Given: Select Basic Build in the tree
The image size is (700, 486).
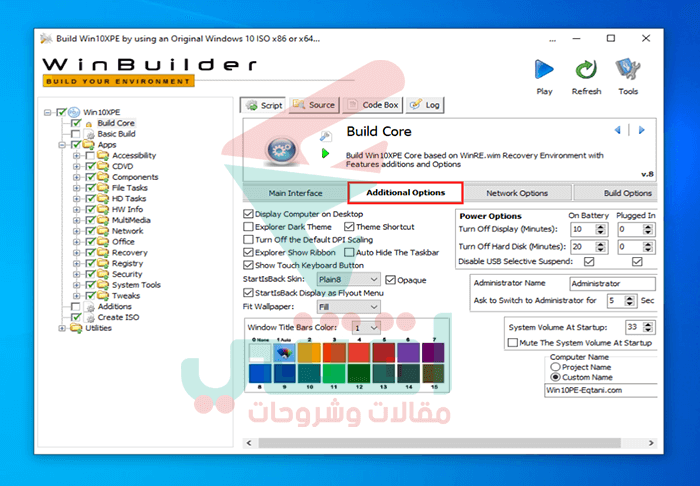Looking at the screenshot, I should pos(117,134).
